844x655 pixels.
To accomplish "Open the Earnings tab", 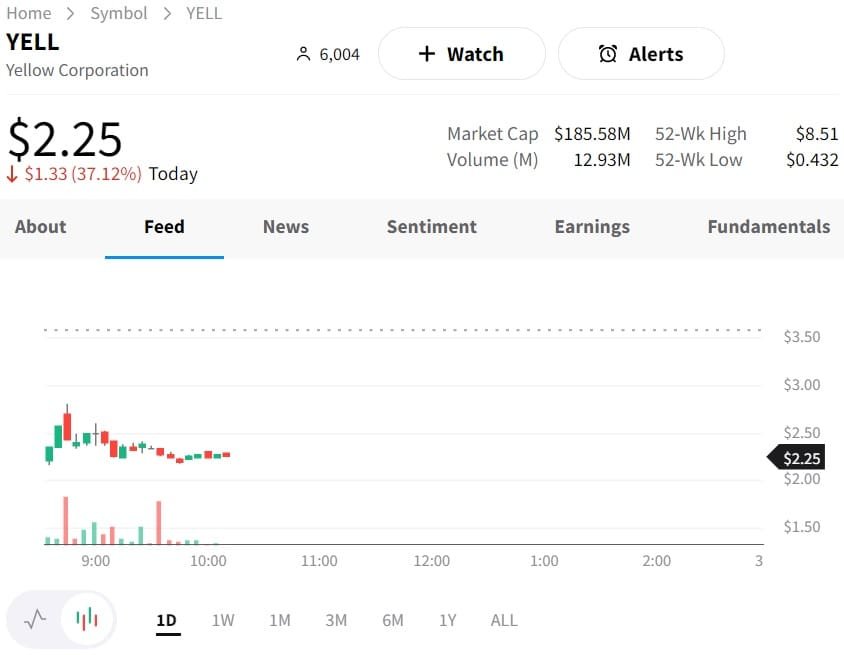I will [x=592, y=227].
